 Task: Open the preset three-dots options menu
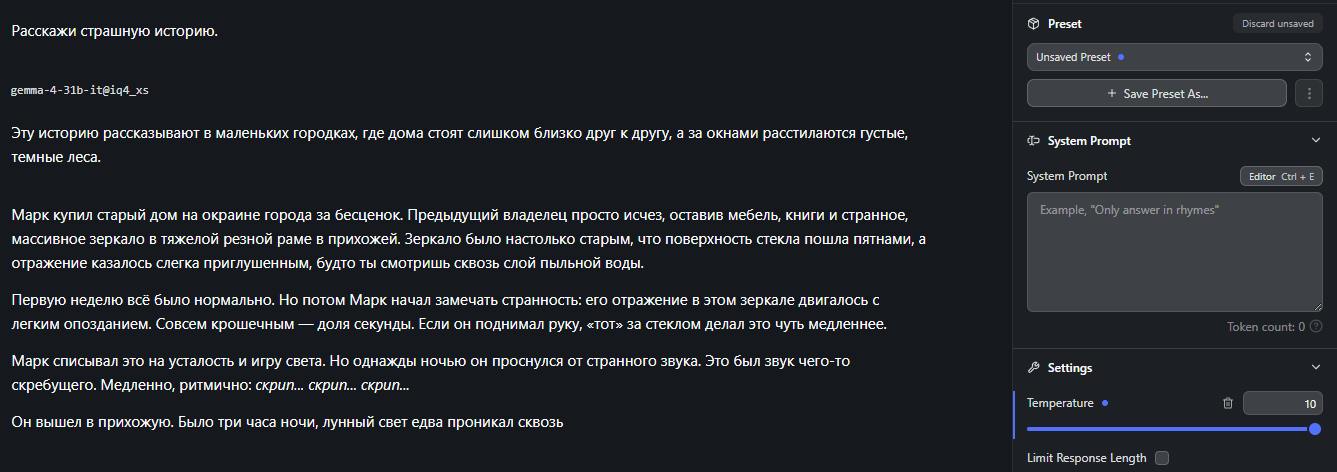coord(1309,93)
